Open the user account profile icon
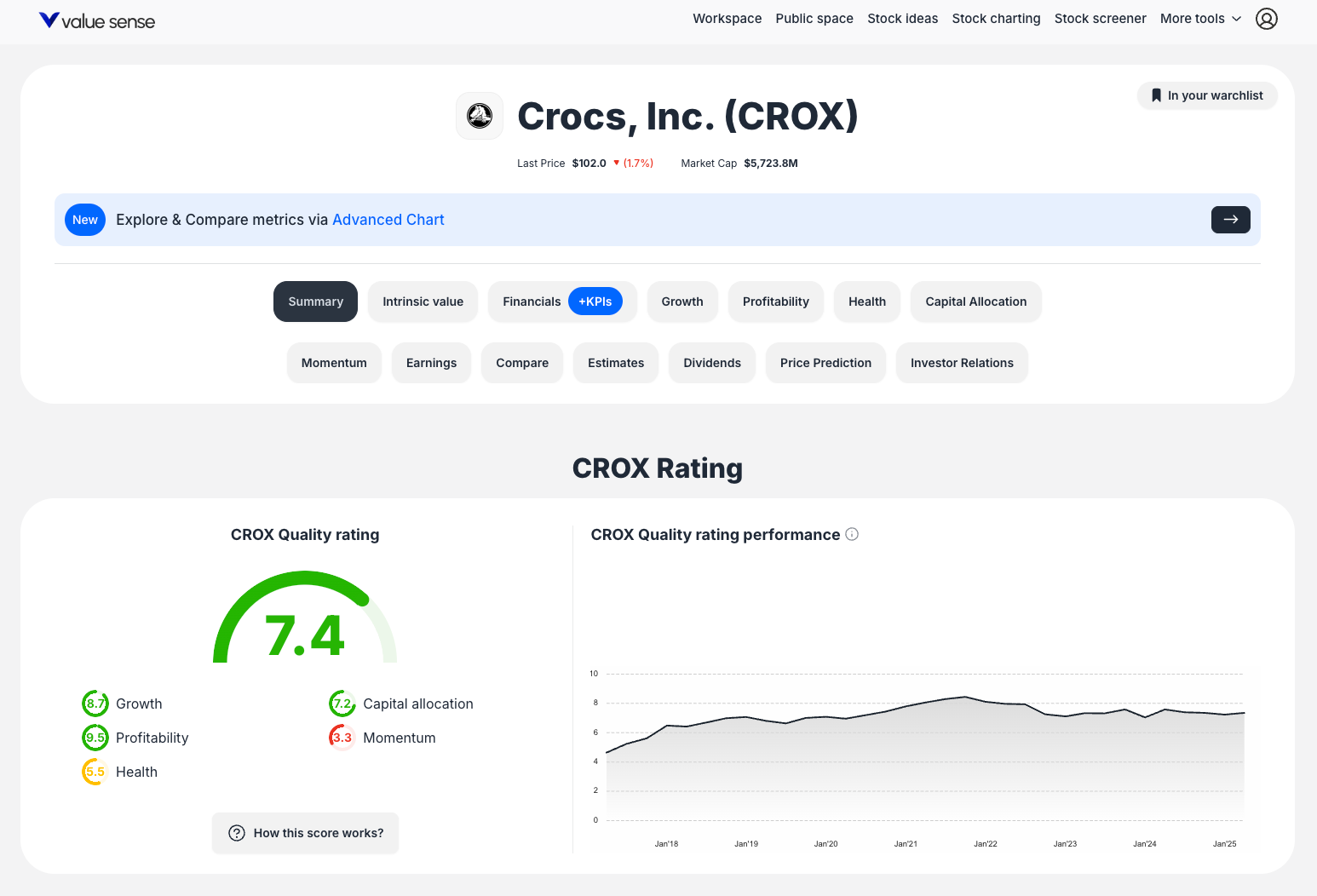Image resolution: width=1317 pixels, height=896 pixels. (x=1267, y=19)
